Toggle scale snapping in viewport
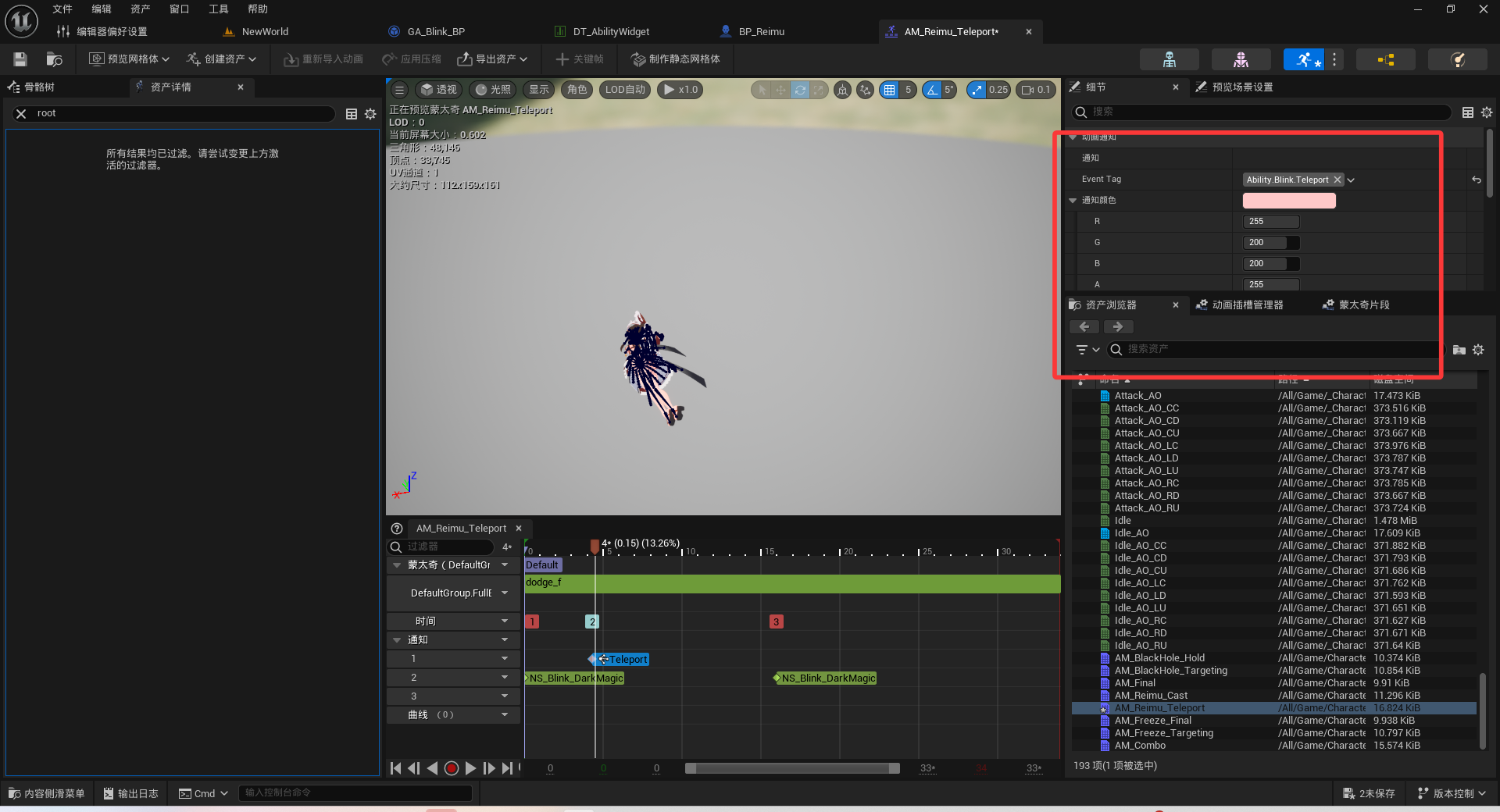 [x=977, y=90]
